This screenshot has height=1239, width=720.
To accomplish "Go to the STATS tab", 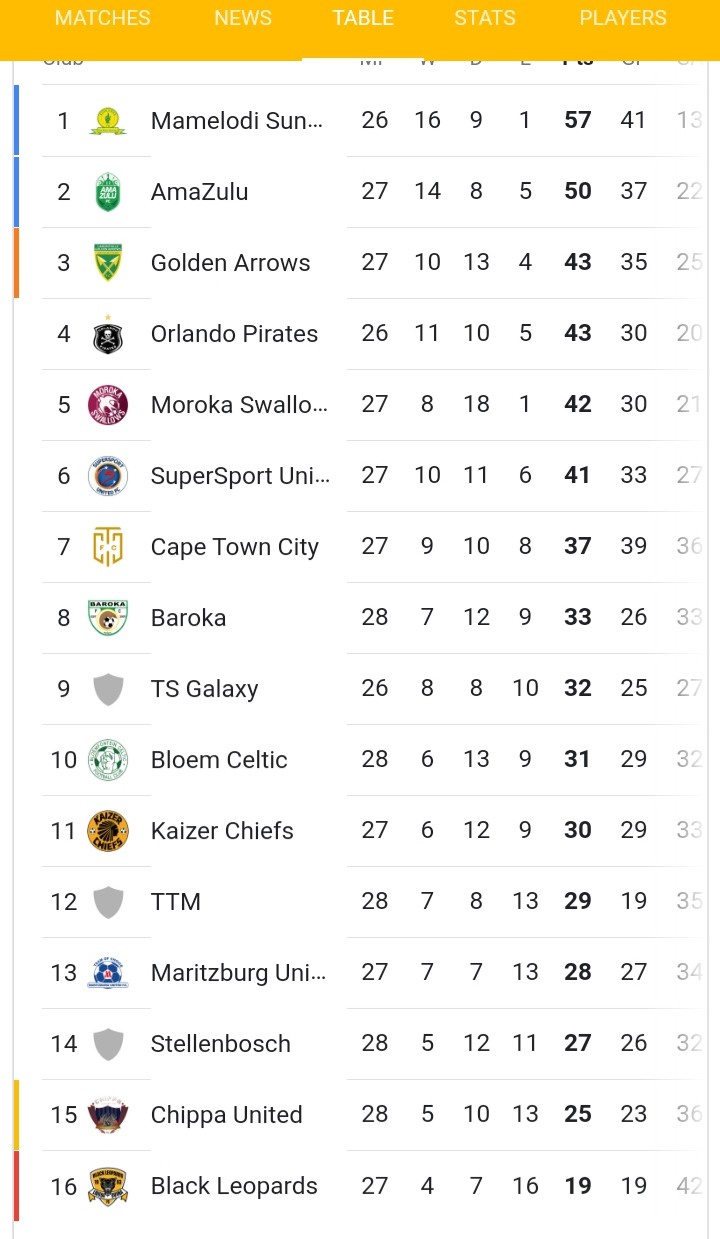I will pyautogui.click(x=485, y=18).
